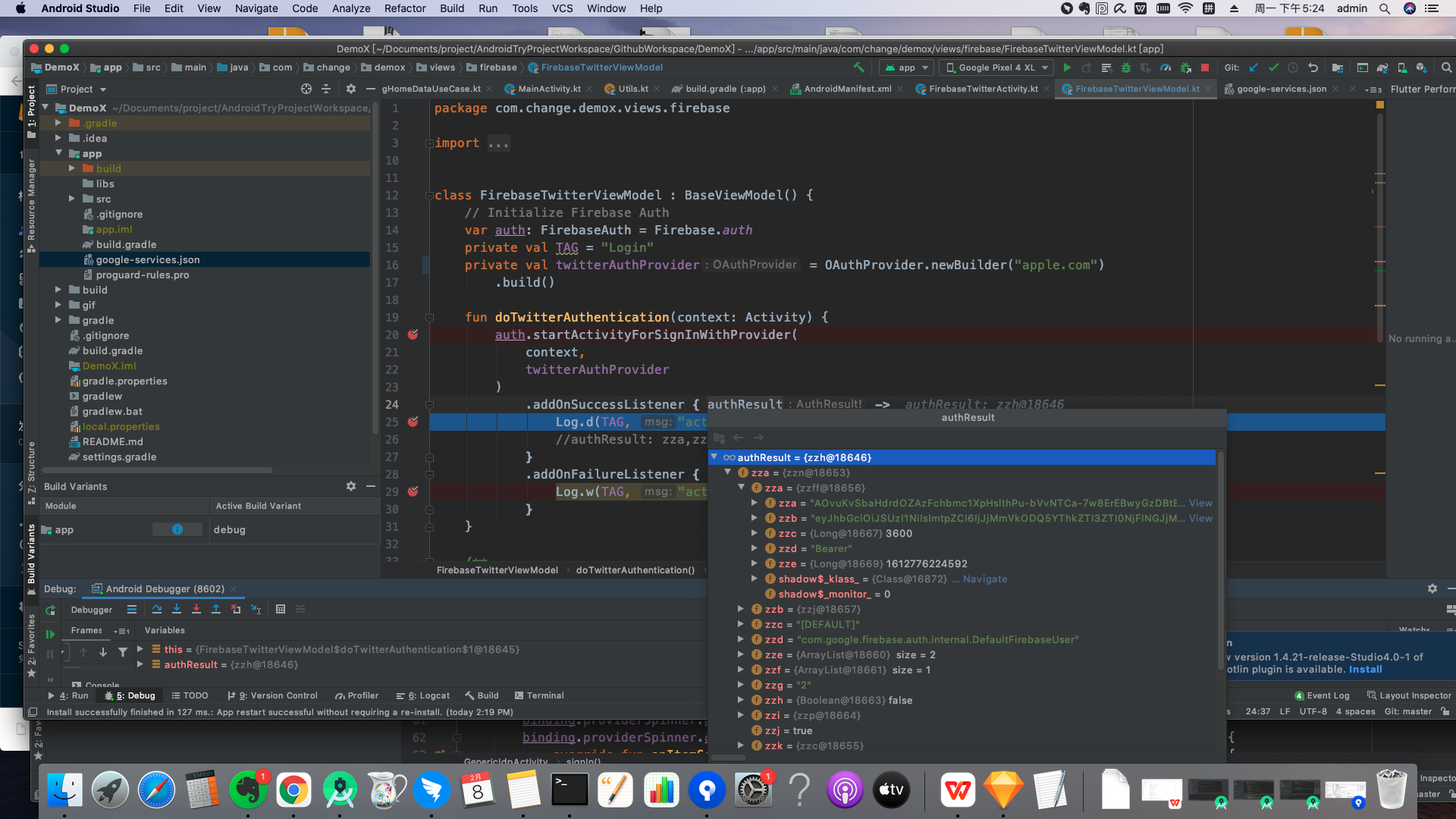This screenshot has height=819, width=1456.
Task: Open the AVD Manager icon
Action: click(1402, 67)
